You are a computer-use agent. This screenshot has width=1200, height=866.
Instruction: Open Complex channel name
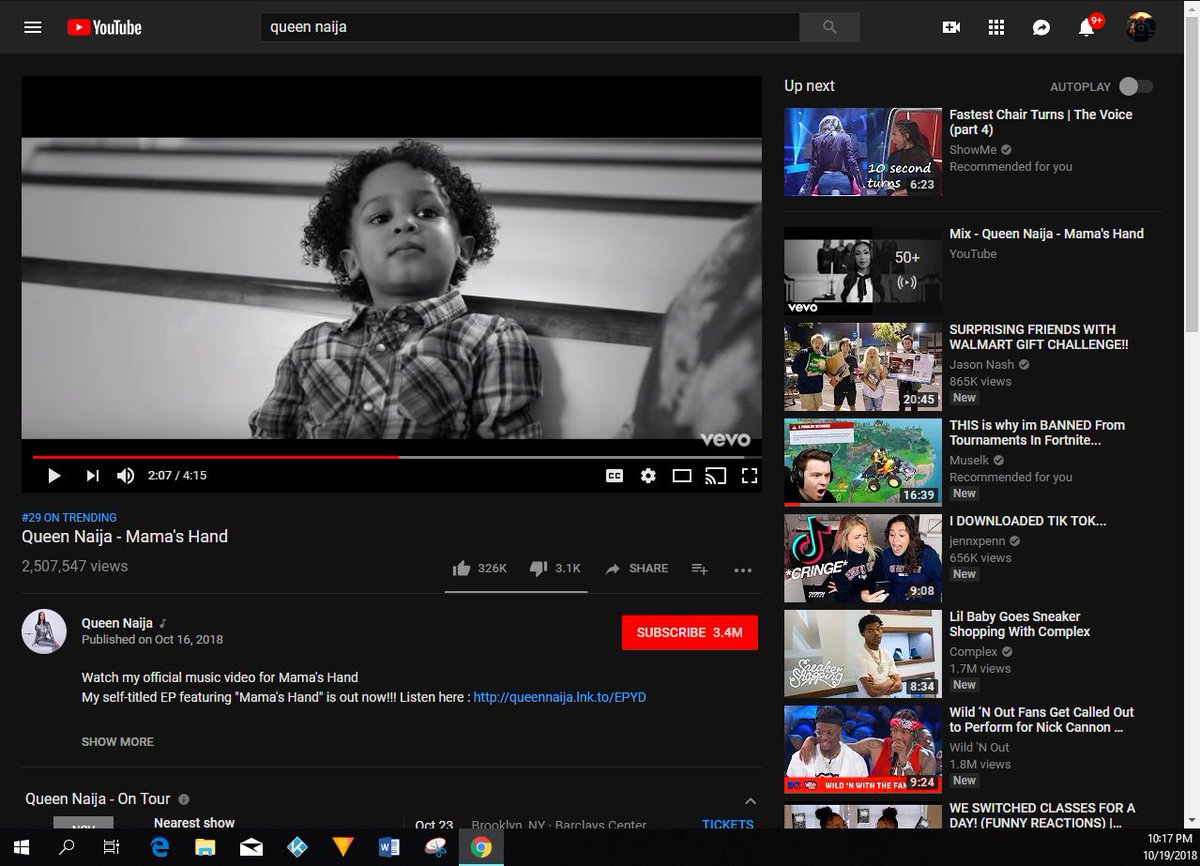pos(973,652)
